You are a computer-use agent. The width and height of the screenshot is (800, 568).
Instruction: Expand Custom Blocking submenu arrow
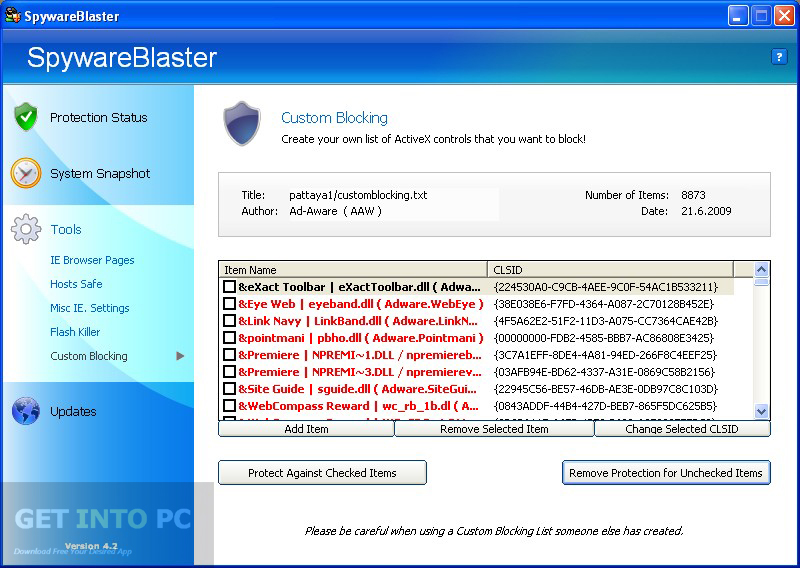click(180, 356)
